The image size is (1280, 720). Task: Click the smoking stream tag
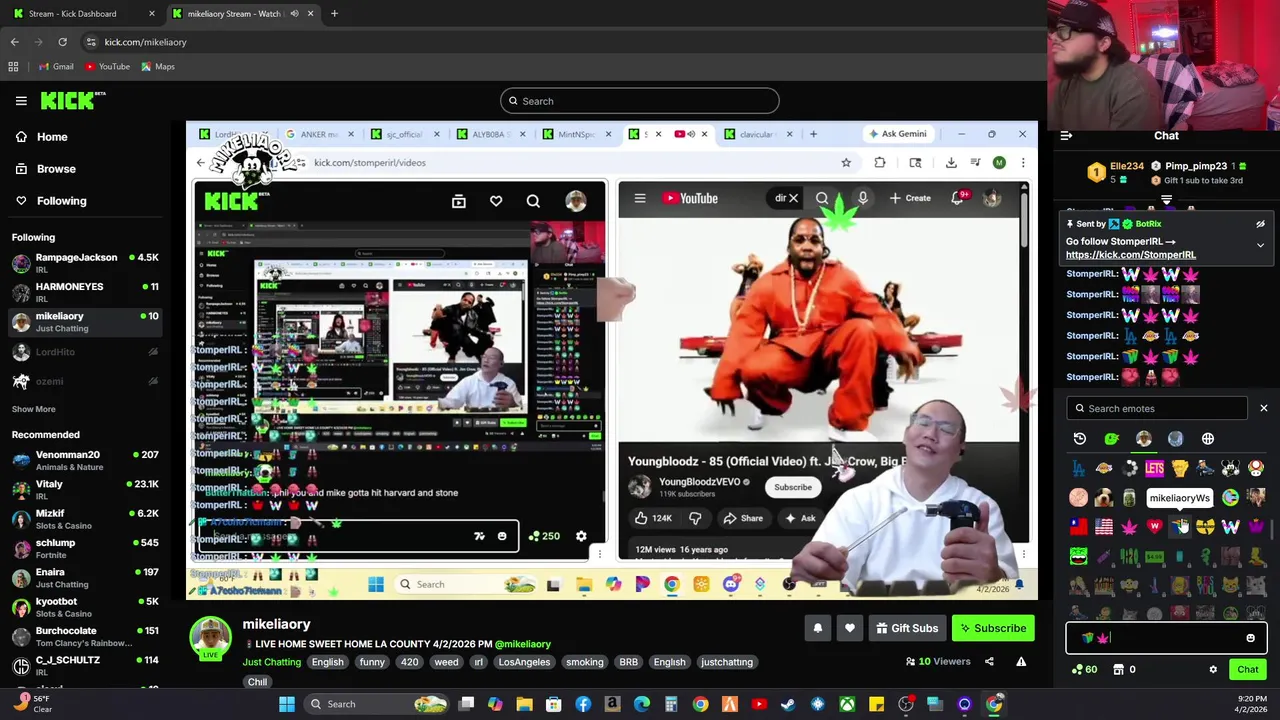coord(585,662)
